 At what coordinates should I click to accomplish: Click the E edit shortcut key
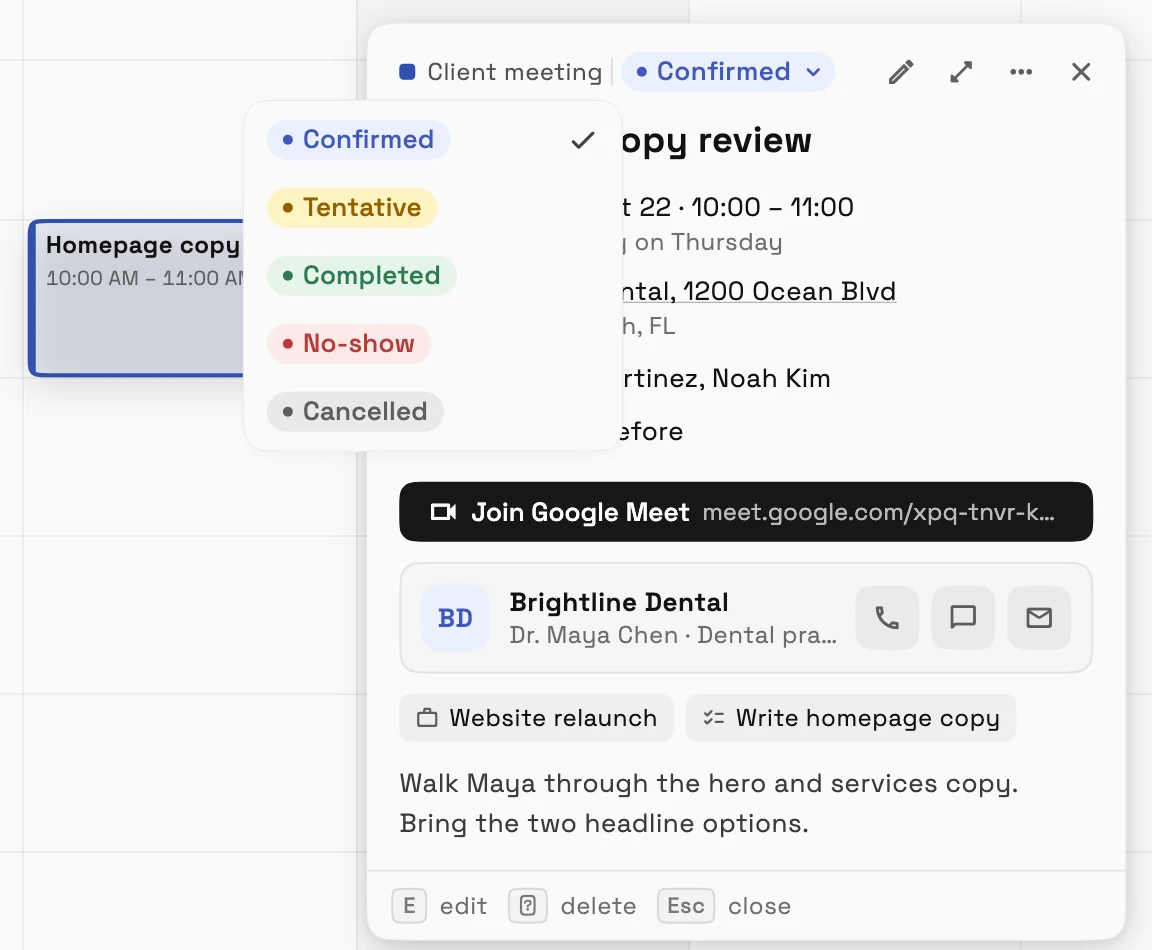pyautogui.click(x=409, y=906)
